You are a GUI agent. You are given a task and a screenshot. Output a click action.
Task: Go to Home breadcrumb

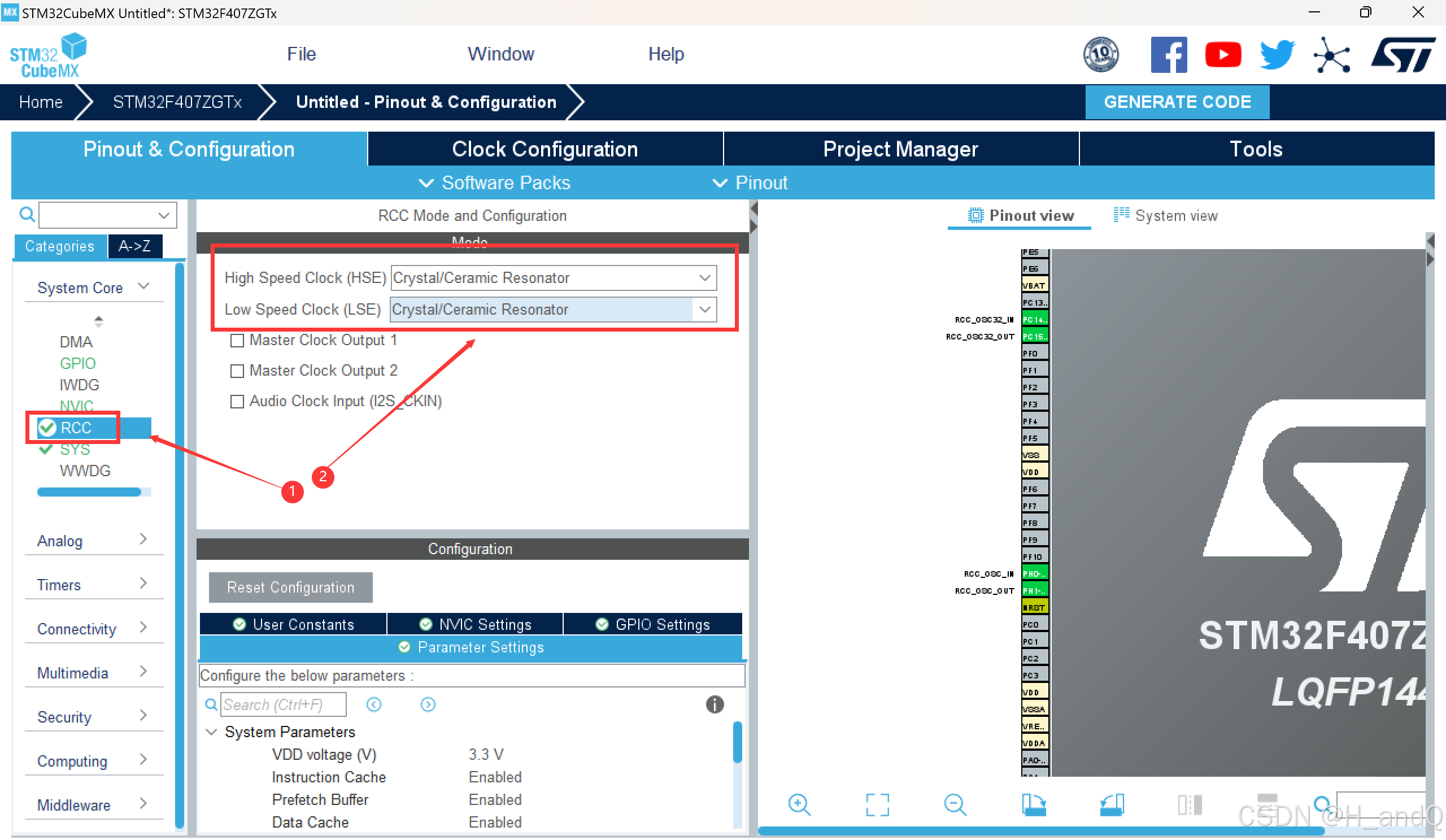(41, 102)
